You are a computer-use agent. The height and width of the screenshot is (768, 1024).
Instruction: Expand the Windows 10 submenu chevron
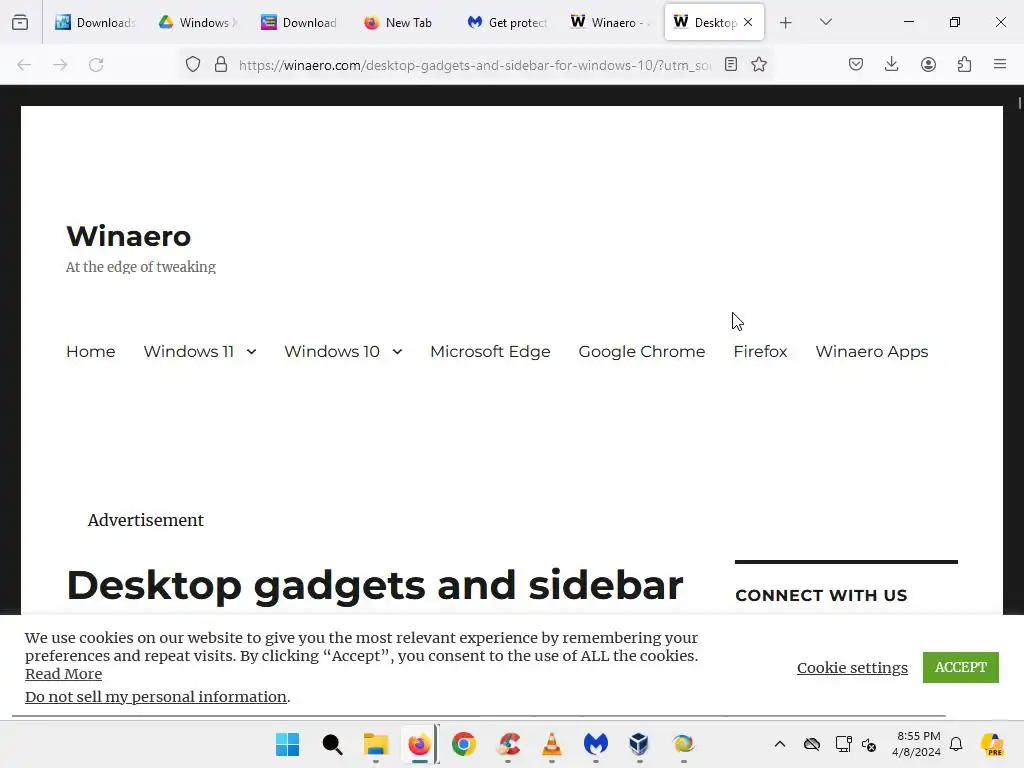coord(397,351)
